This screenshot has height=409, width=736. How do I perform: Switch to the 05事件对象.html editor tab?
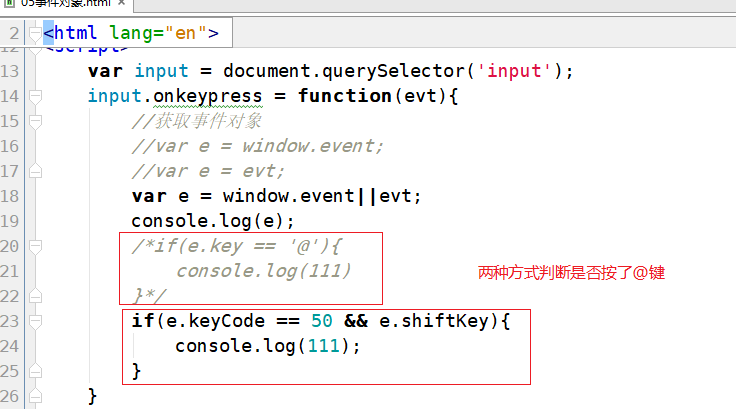pos(60,4)
